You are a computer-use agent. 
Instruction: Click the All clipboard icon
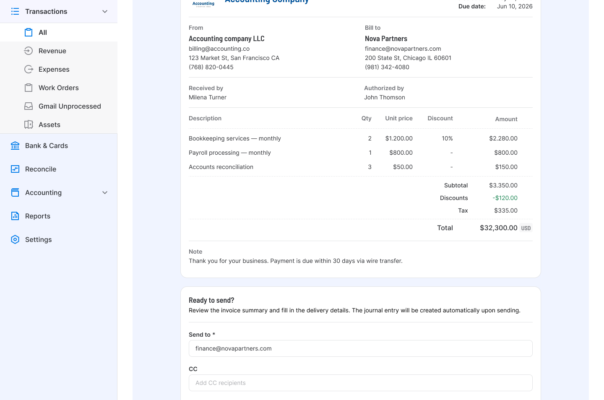pyautogui.click(x=29, y=32)
